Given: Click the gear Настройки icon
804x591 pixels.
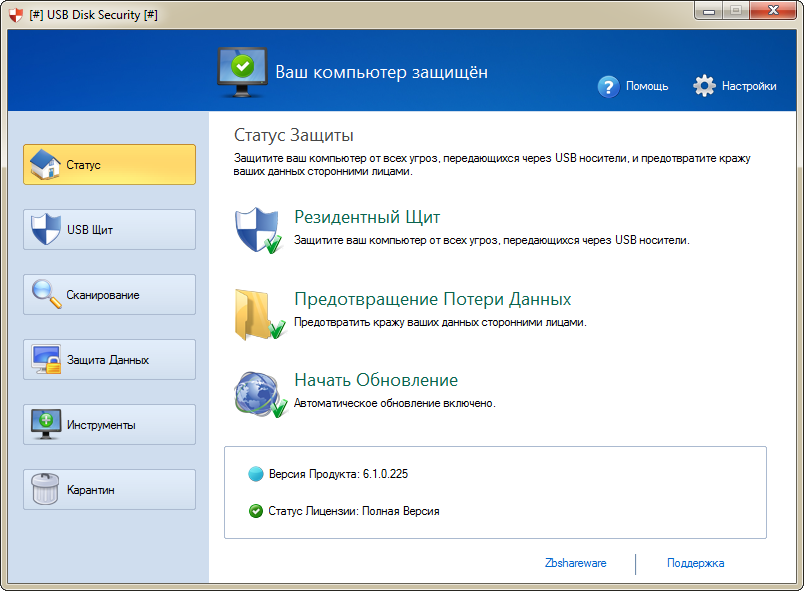Looking at the screenshot, I should point(704,86).
